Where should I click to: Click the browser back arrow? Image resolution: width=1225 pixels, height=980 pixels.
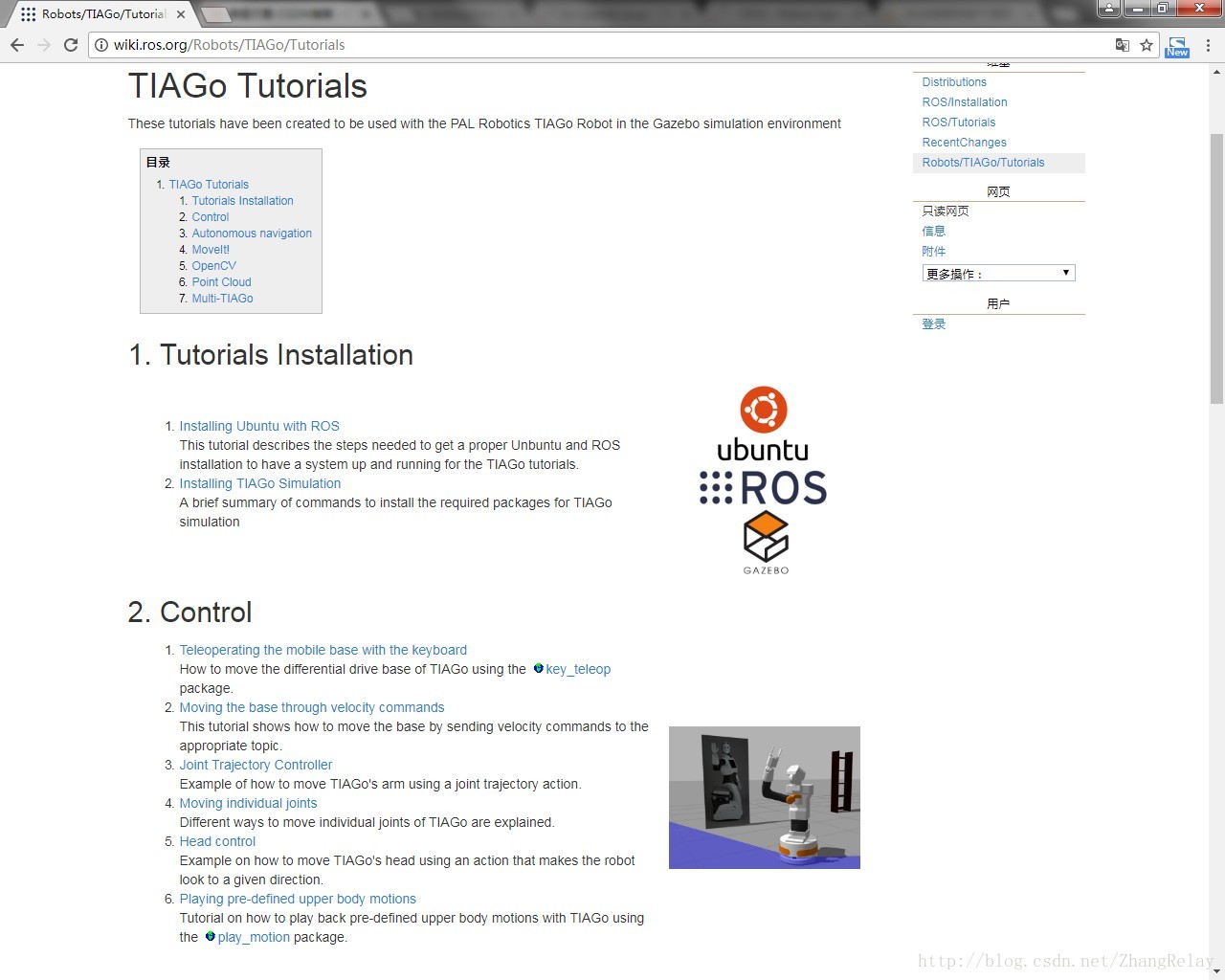click(17, 45)
